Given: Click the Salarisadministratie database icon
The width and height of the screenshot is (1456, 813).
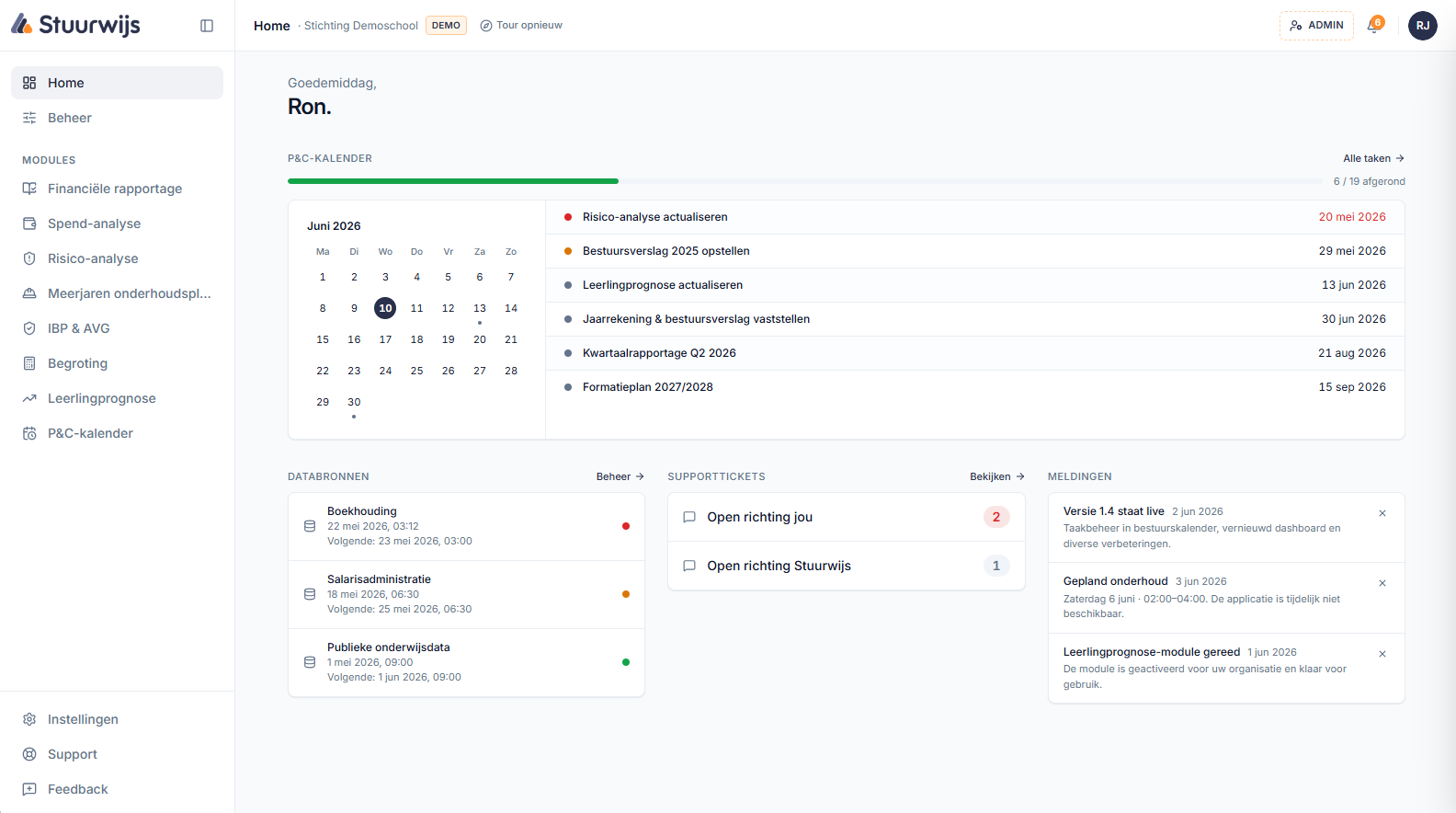Looking at the screenshot, I should pyautogui.click(x=310, y=594).
